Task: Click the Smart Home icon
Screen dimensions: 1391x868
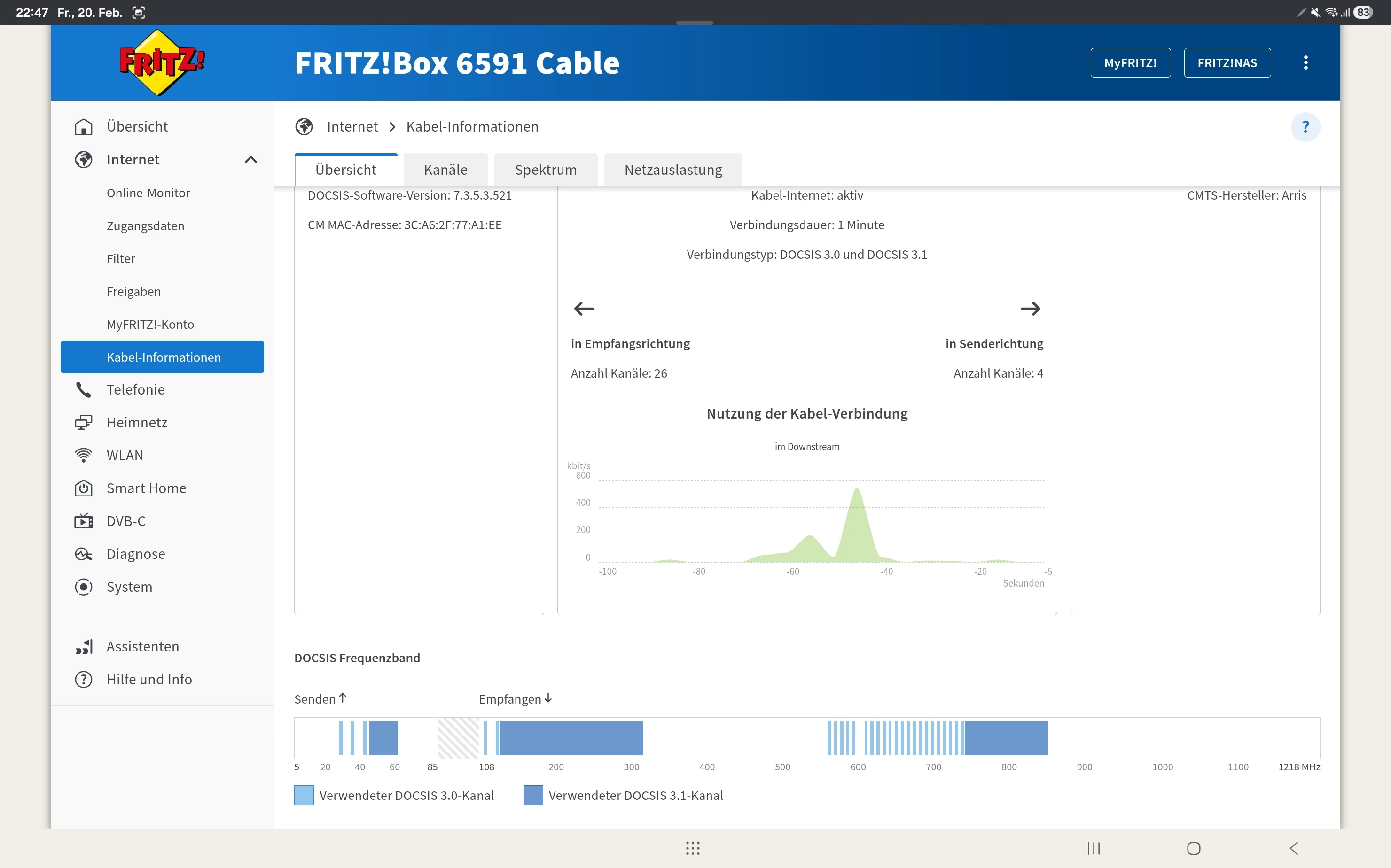Action: click(x=84, y=488)
